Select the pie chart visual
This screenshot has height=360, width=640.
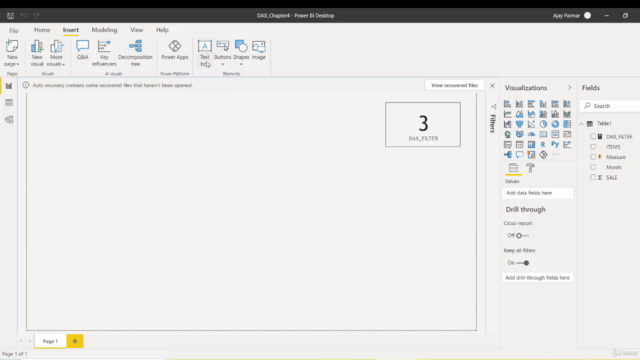(543, 124)
